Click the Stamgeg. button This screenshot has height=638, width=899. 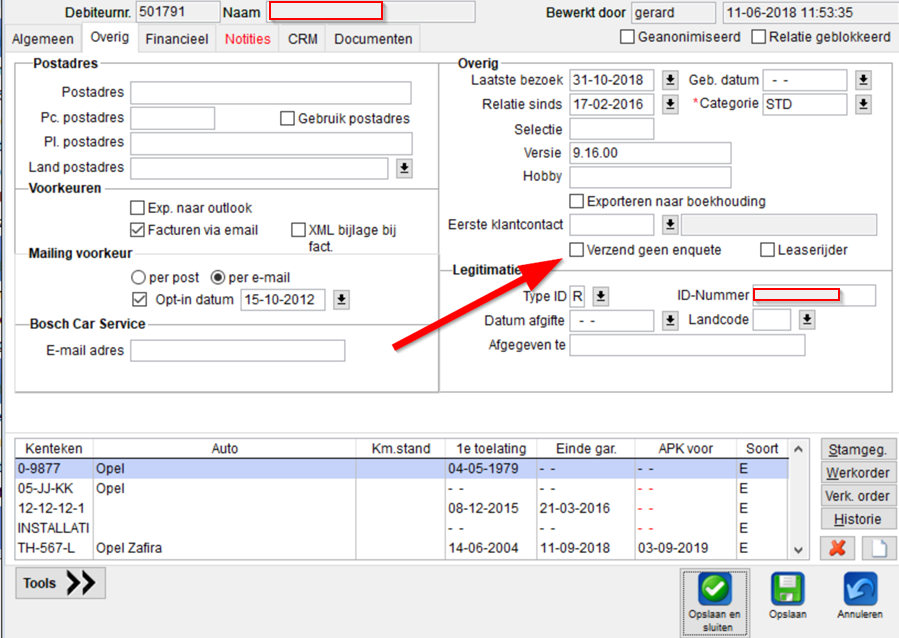858,450
